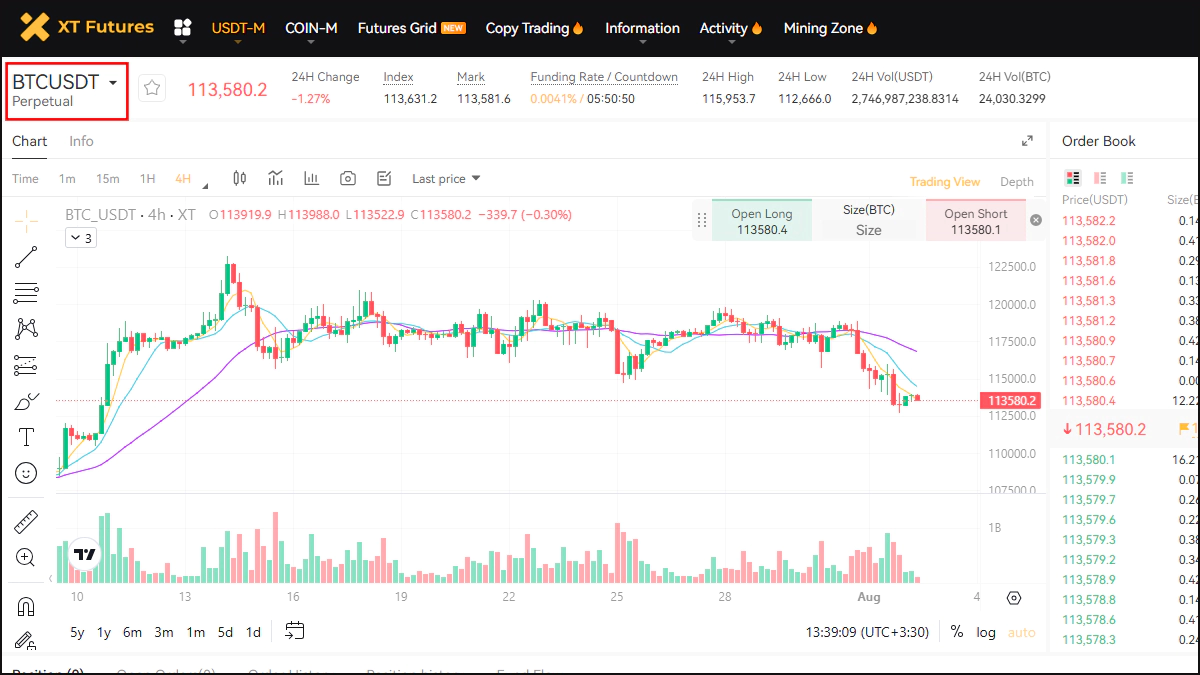Add BTCUSDT to favorites with star icon
The width and height of the screenshot is (1200, 675).
(152, 88)
